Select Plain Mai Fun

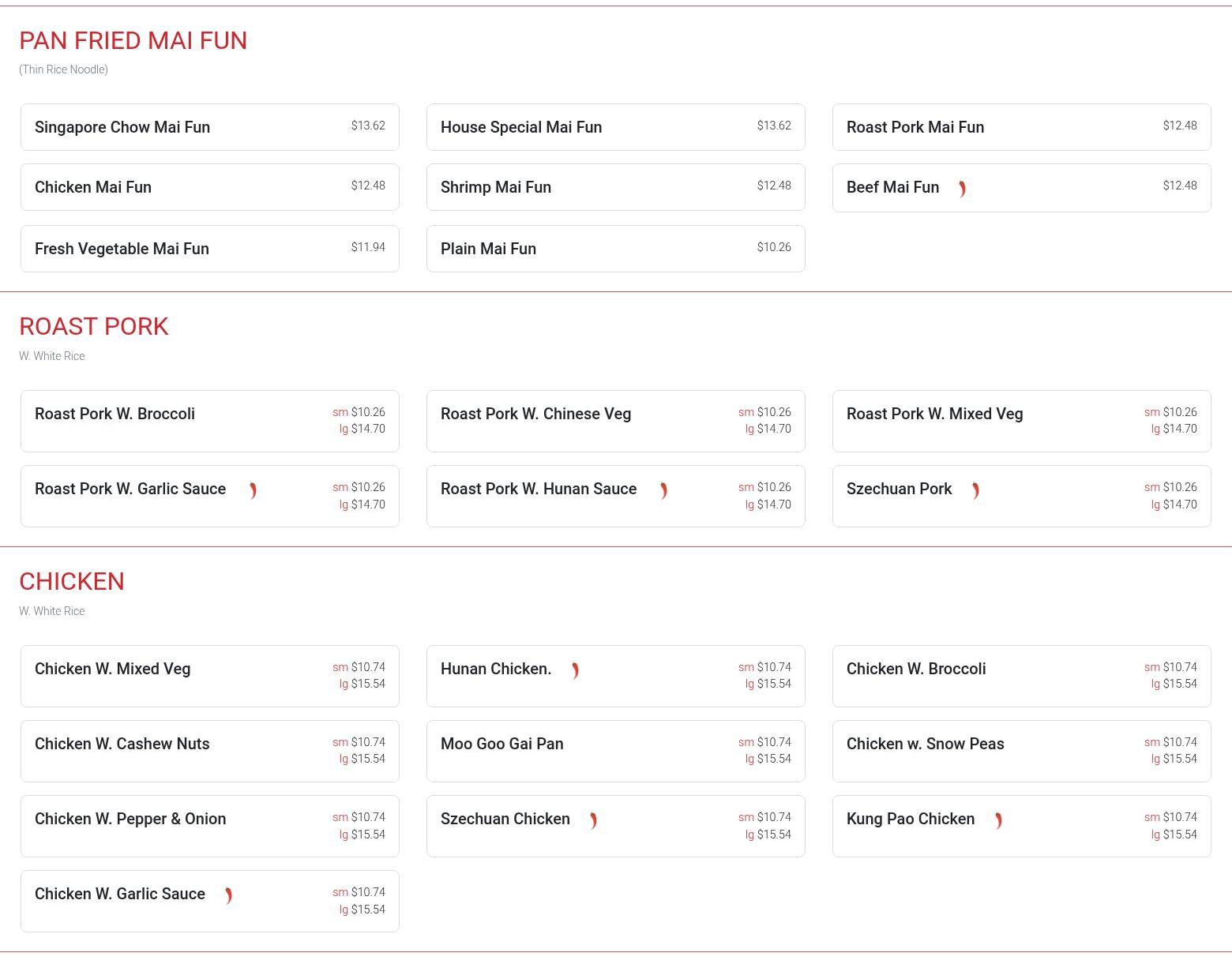tap(616, 249)
